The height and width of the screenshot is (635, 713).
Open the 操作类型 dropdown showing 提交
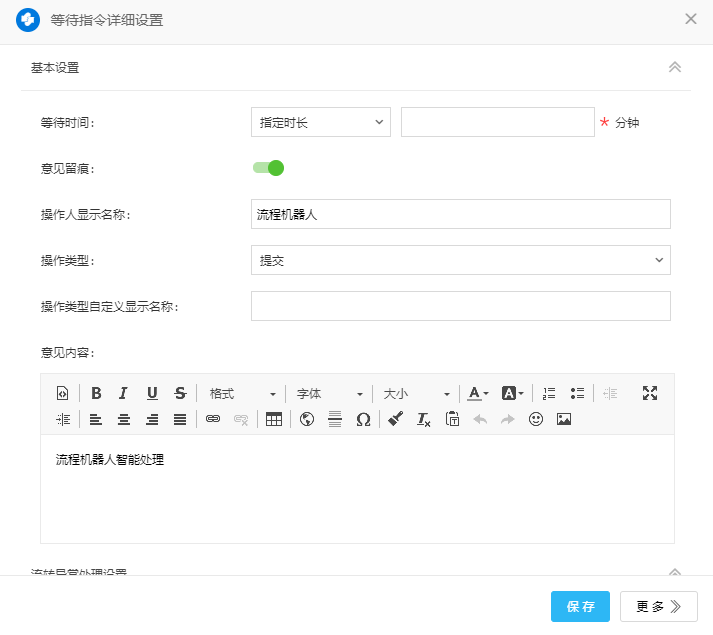coord(460,260)
